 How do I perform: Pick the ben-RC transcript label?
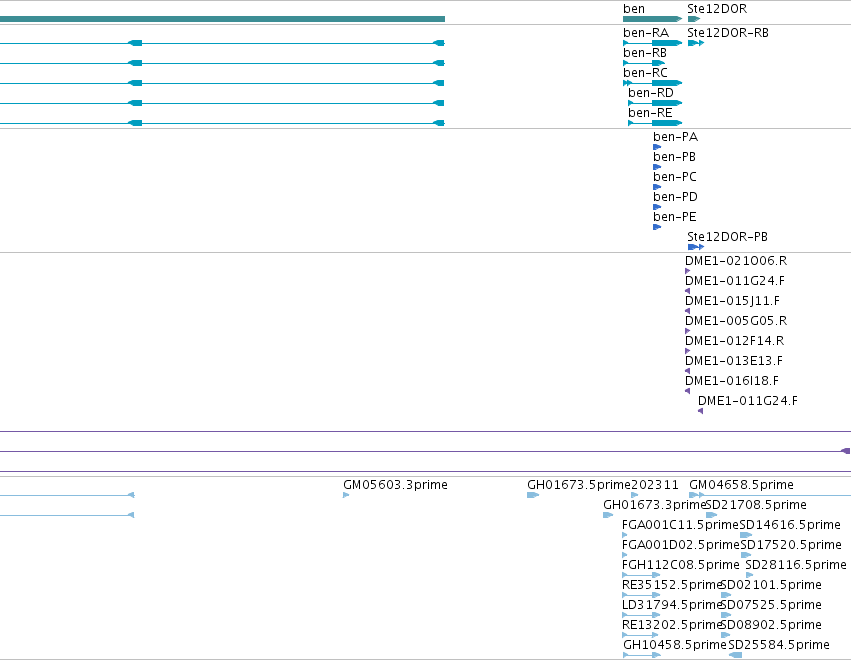point(645,73)
